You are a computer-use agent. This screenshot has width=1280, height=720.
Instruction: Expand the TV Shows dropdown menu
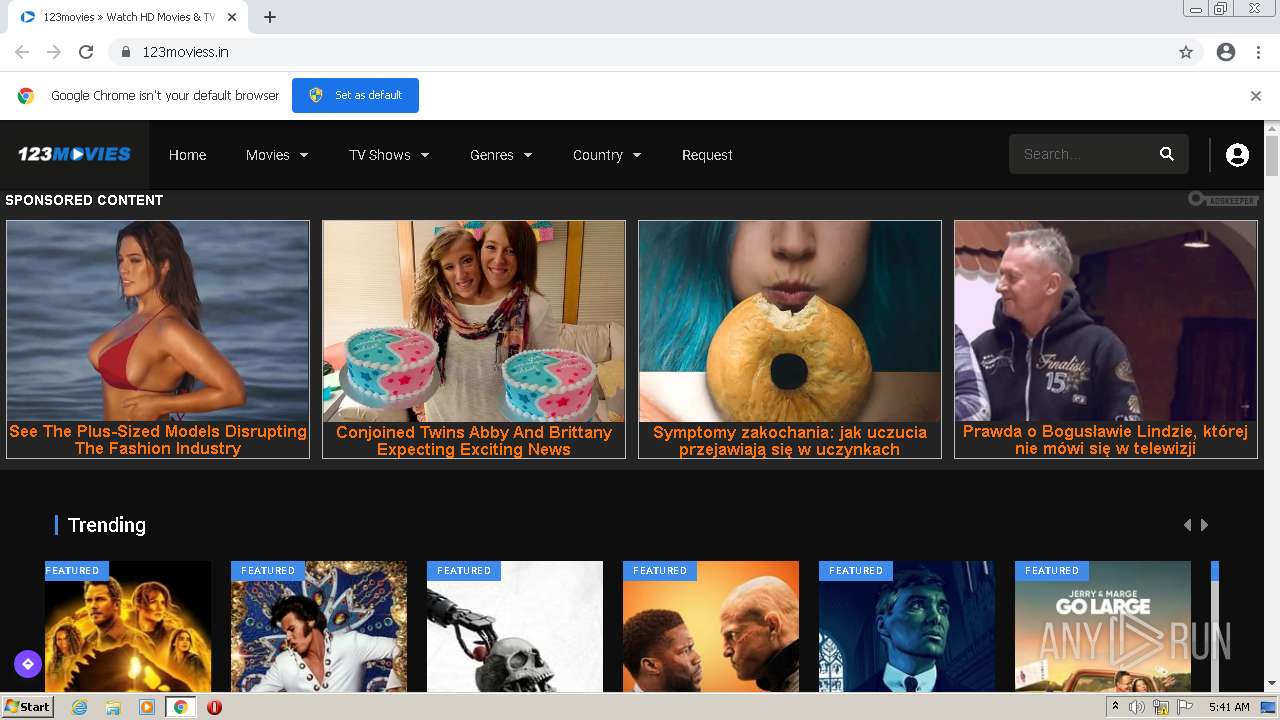(389, 155)
